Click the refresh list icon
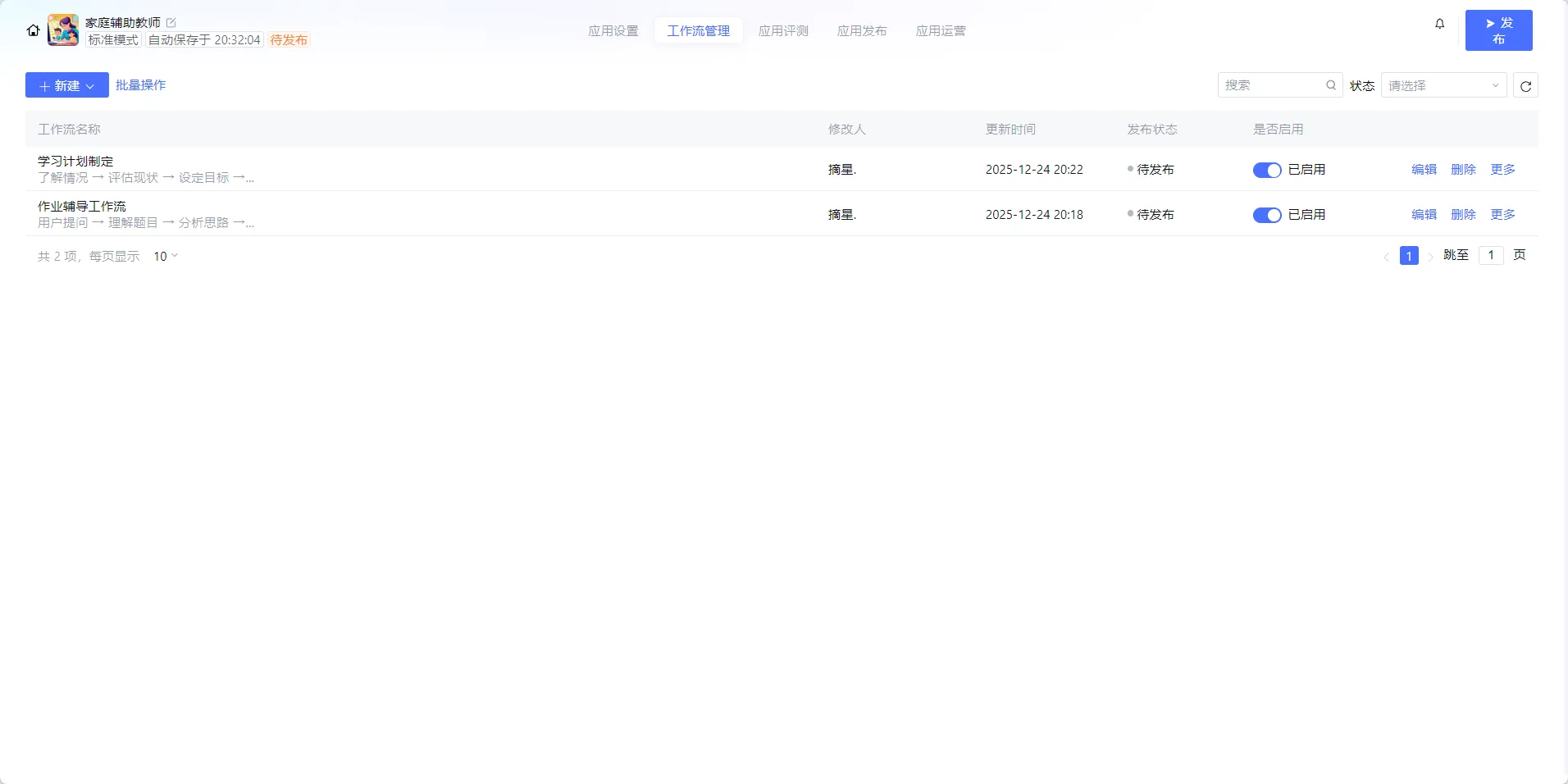This screenshot has width=1568, height=784. click(1525, 85)
